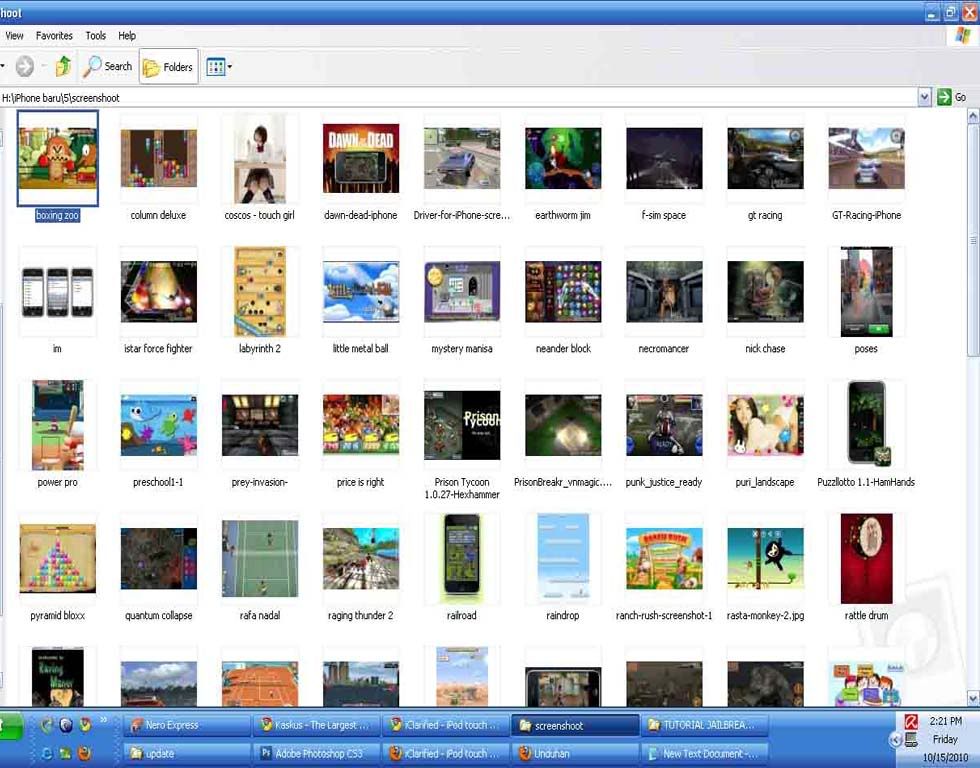Select the "preschool1-1" image file

(x=158, y=434)
